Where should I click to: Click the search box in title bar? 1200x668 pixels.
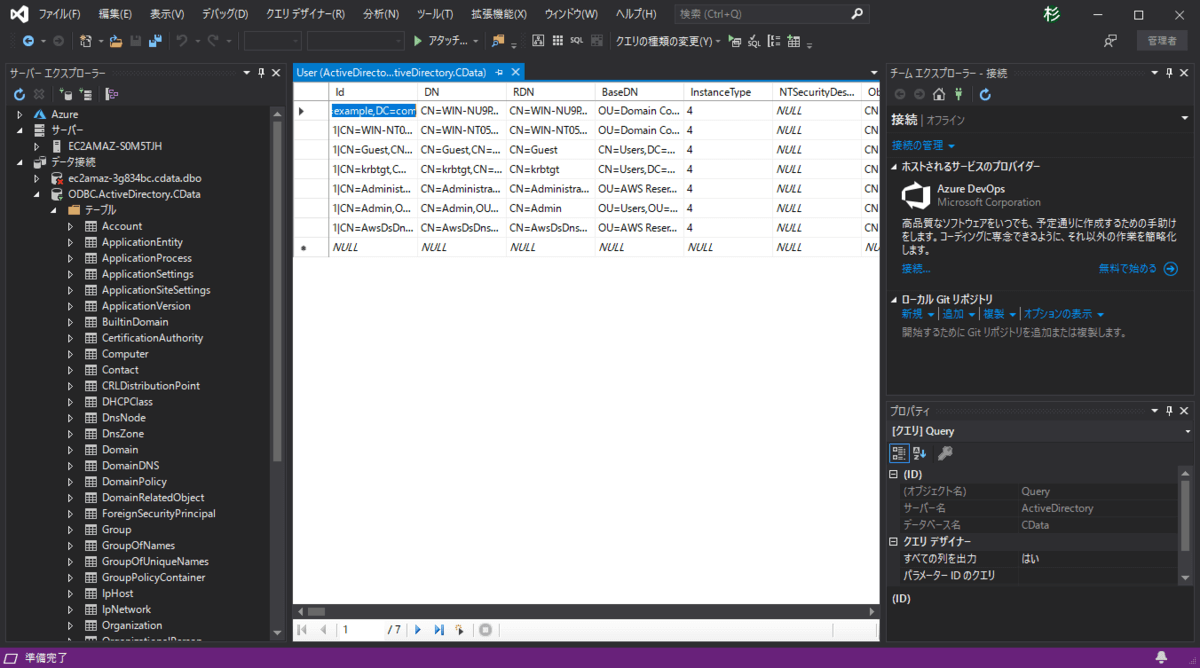pos(762,14)
